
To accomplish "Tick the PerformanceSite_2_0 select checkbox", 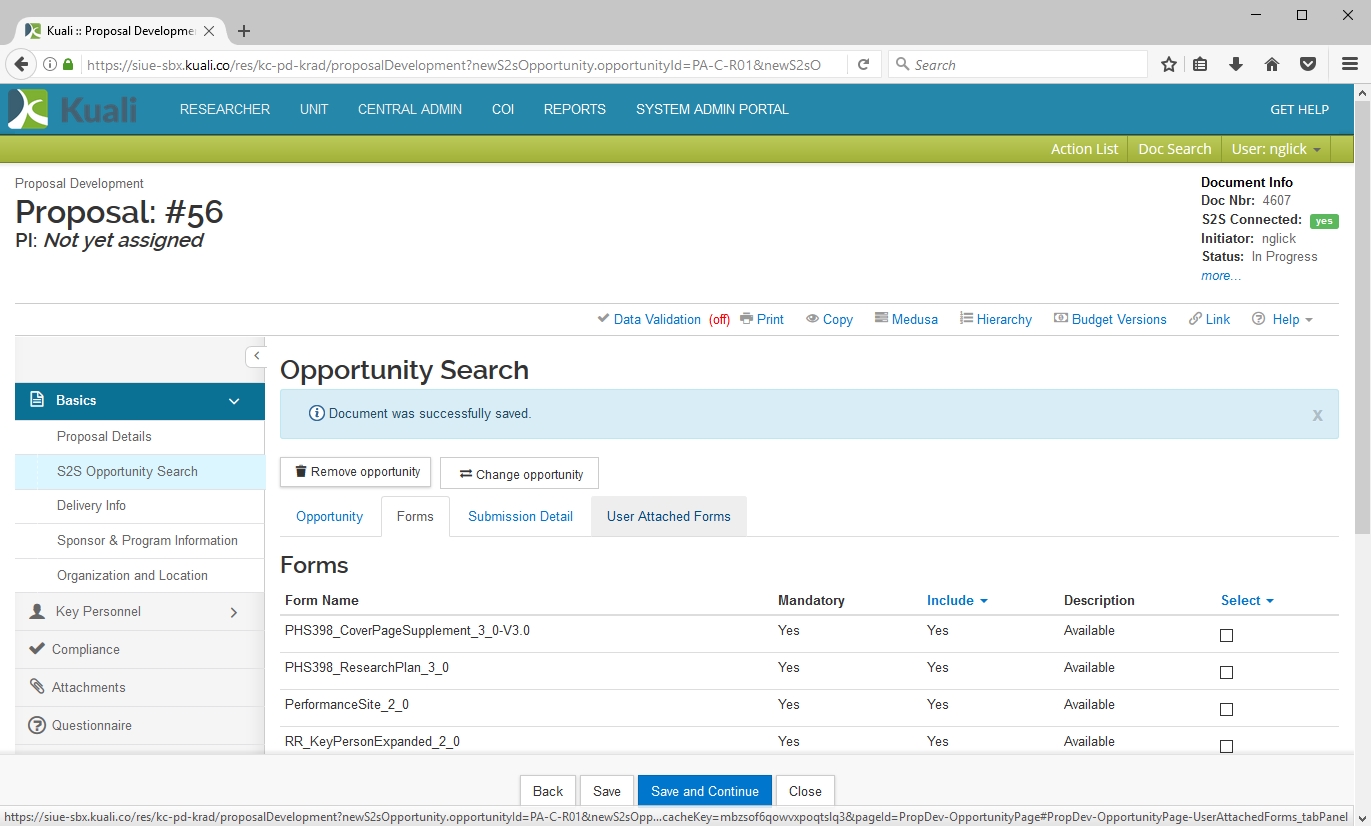I will (1226, 709).
